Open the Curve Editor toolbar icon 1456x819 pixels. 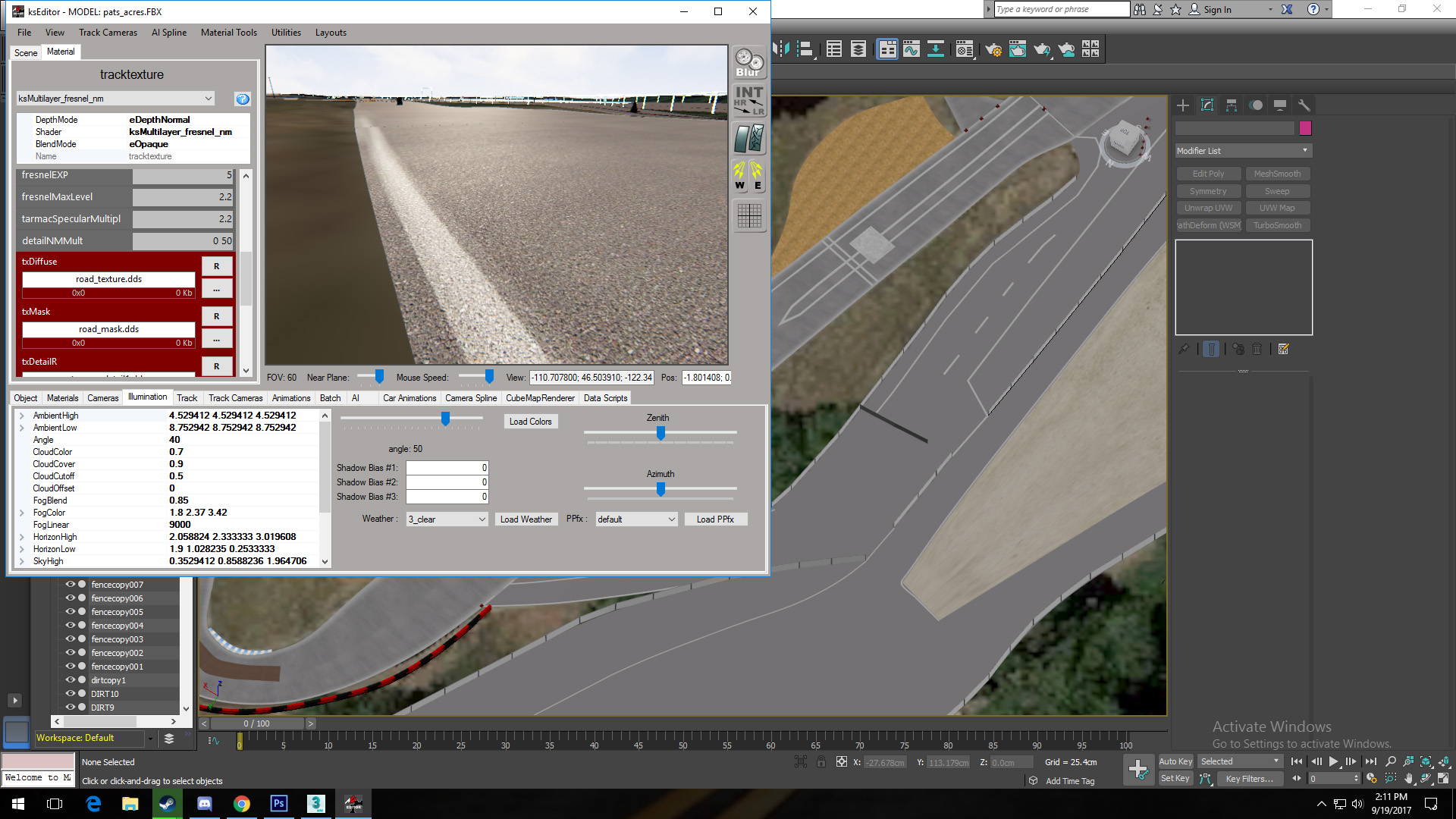(x=911, y=50)
